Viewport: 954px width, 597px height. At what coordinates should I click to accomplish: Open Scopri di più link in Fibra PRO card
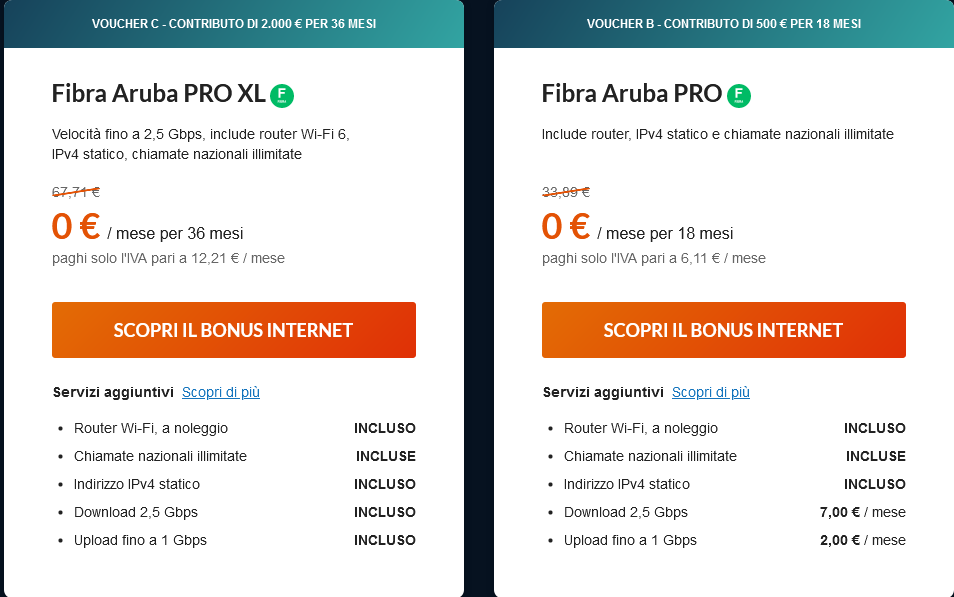(x=711, y=392)
